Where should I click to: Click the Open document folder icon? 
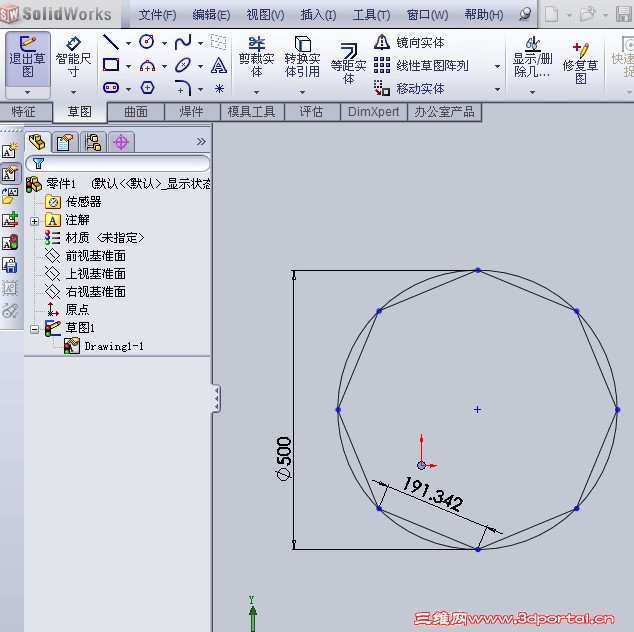588,15
